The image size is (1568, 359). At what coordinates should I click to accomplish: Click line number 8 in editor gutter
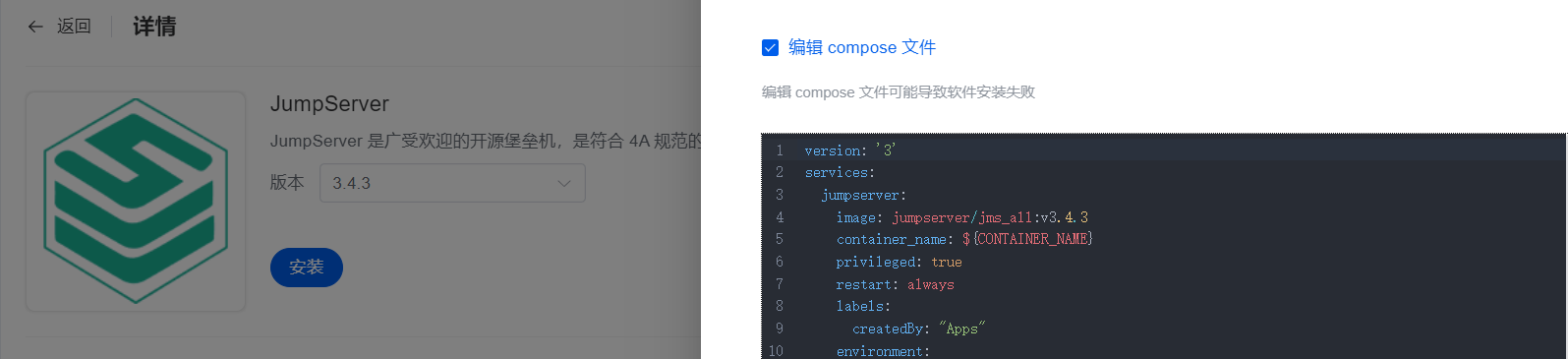click(780, 306)
